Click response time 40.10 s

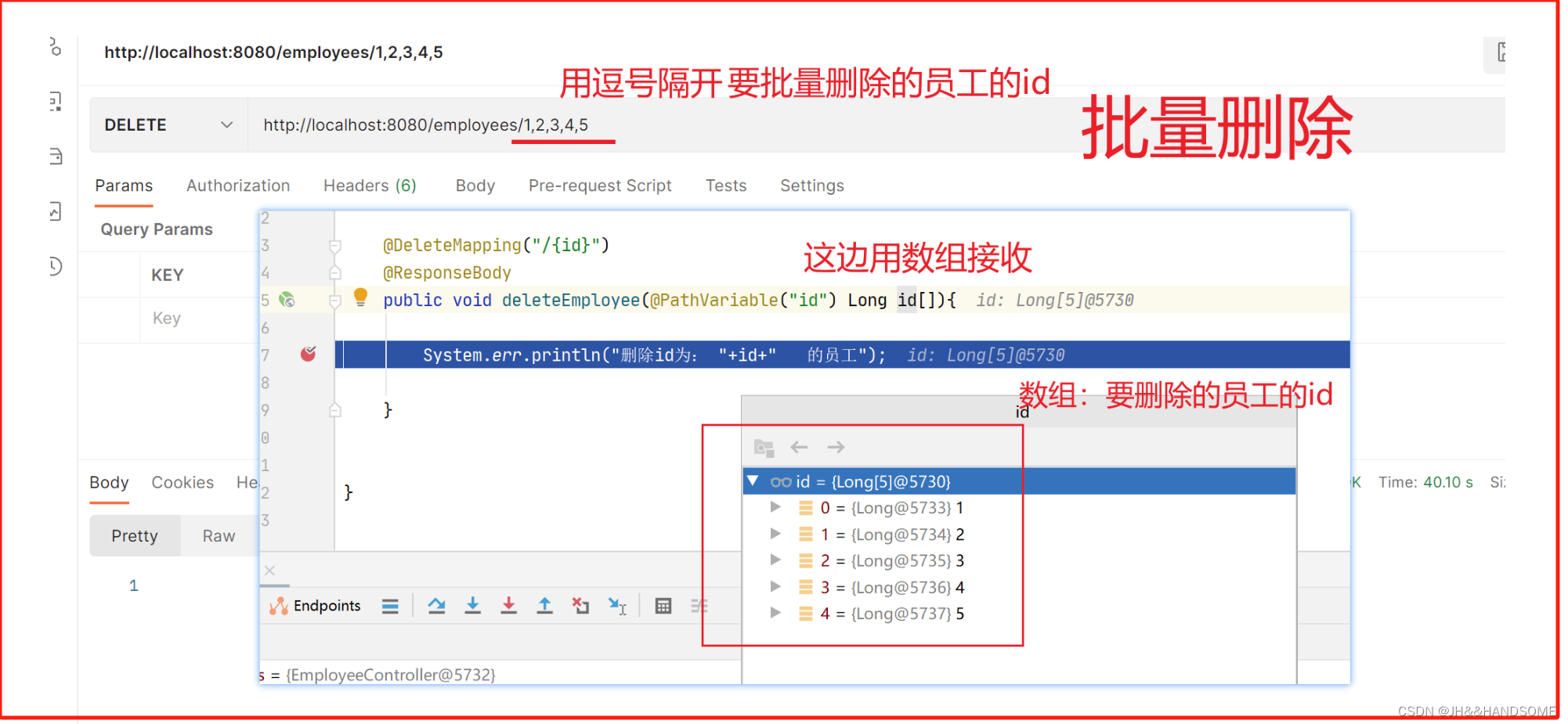coord(1448,482)
